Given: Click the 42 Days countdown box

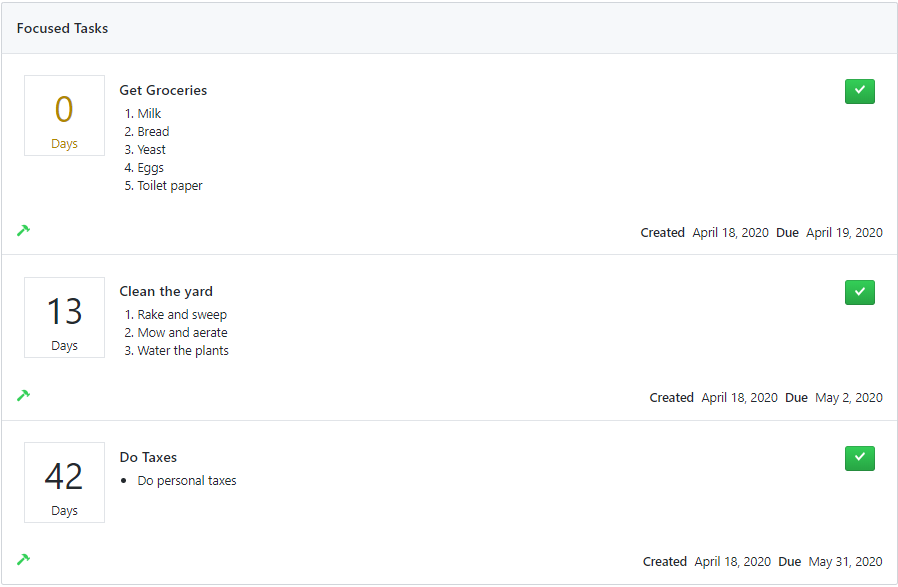Looking at the screenshot, I should tap(64, 482).
